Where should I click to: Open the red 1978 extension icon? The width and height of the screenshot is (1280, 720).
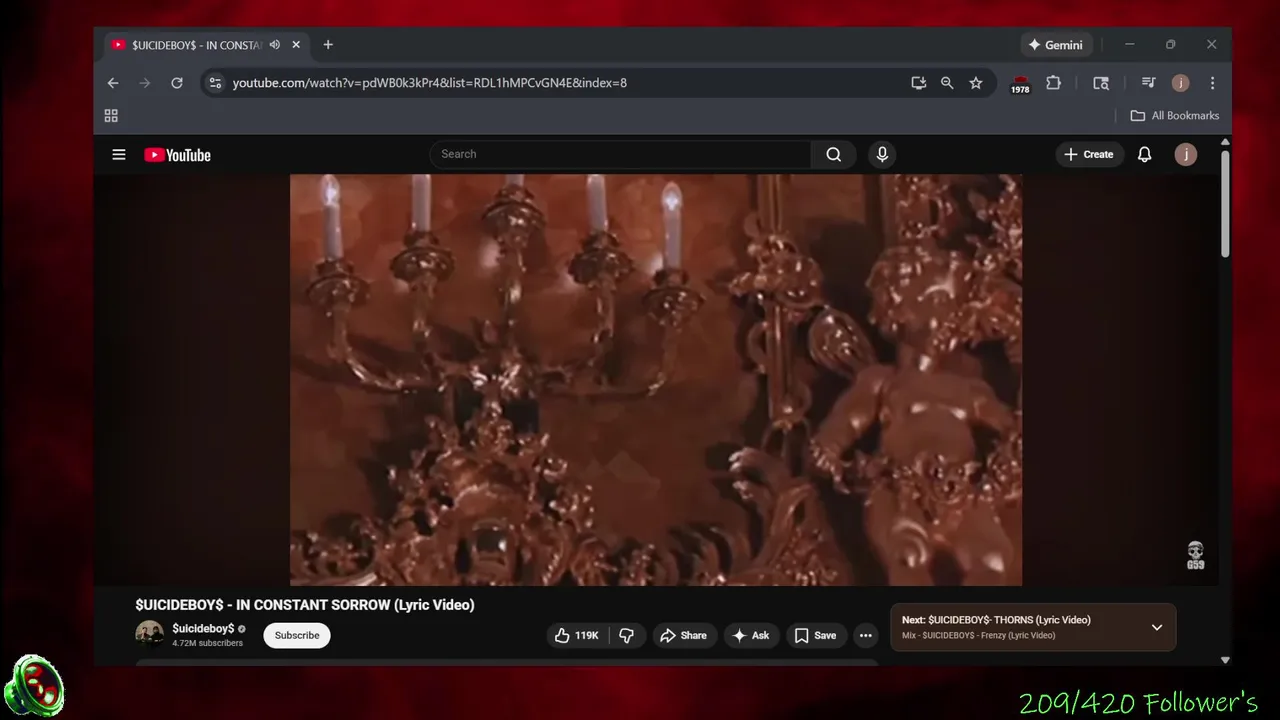pos(1020,84)
